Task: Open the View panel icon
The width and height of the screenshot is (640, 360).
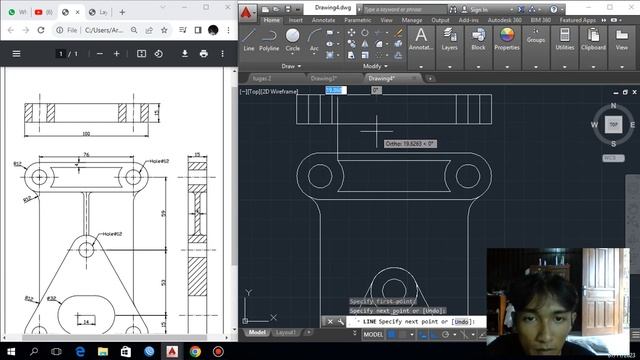Action: (622, 39)
